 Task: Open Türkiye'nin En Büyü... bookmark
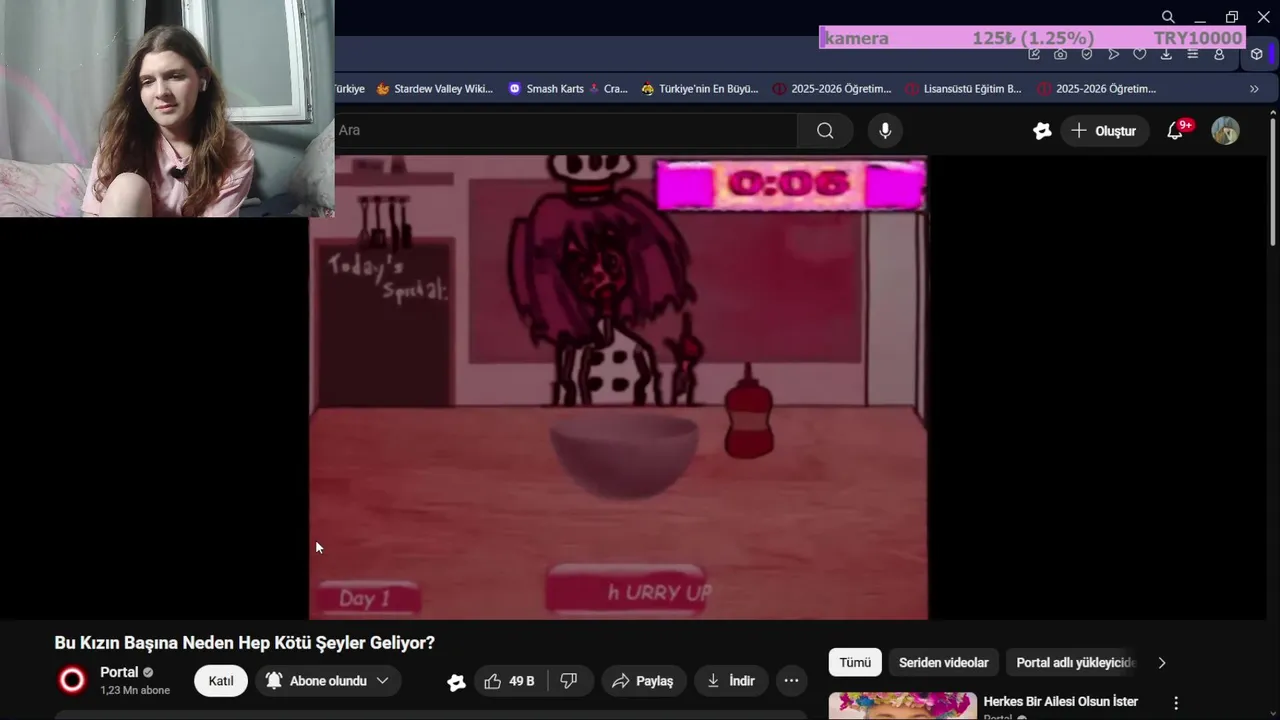point(700,89)
